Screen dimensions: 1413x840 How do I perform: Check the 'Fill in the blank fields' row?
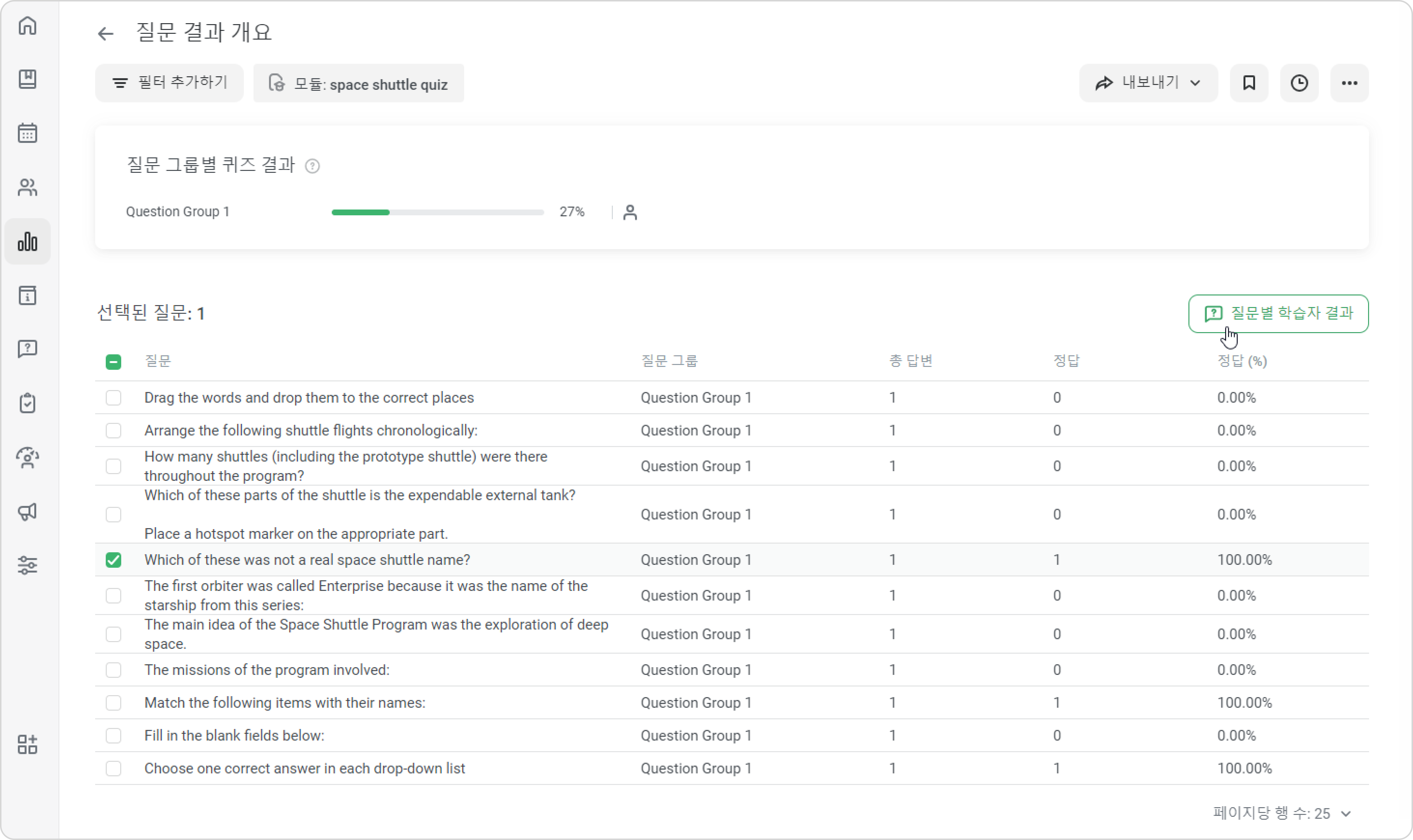coord(113,736)
